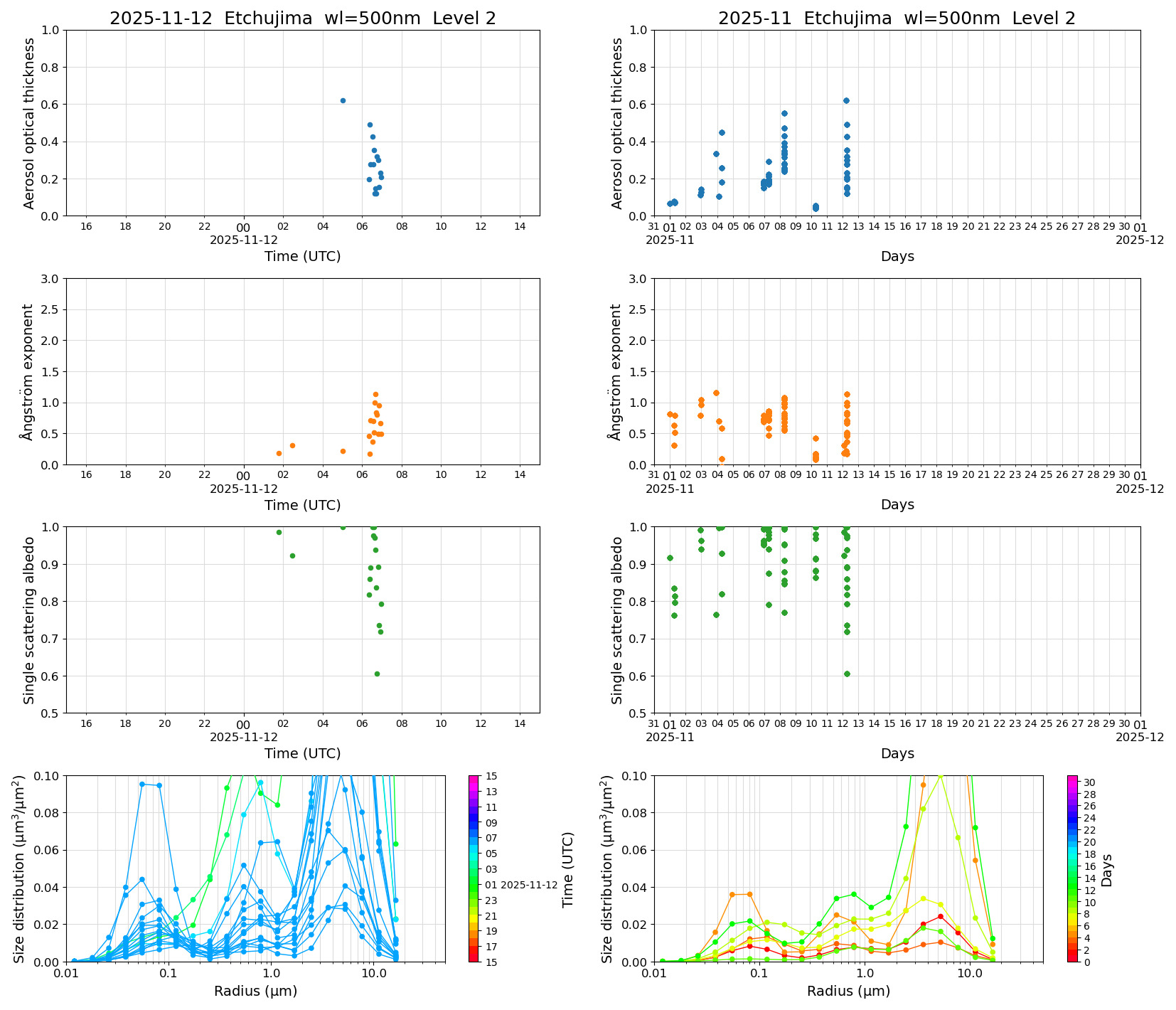Click "Radius (µm)" label under daily size distribution

pos(255,992)
